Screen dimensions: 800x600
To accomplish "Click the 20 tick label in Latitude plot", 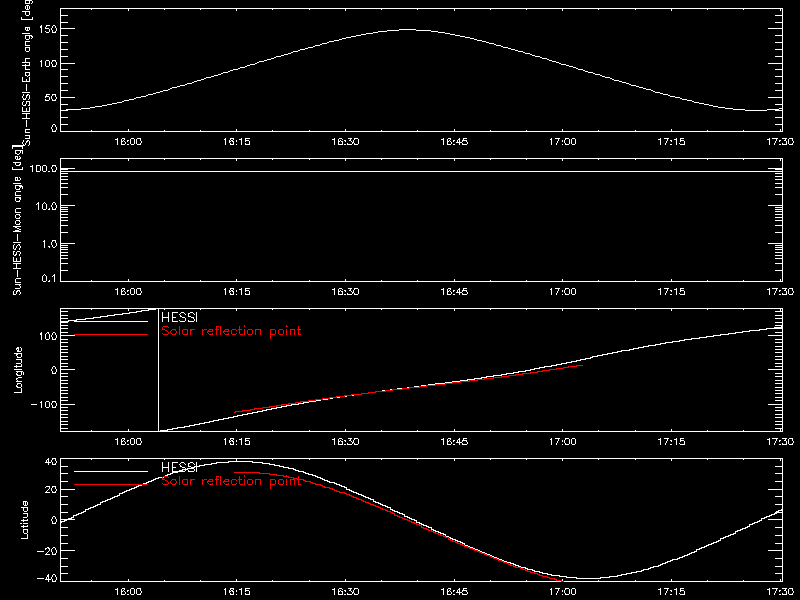I will click(x=51, y=490).
